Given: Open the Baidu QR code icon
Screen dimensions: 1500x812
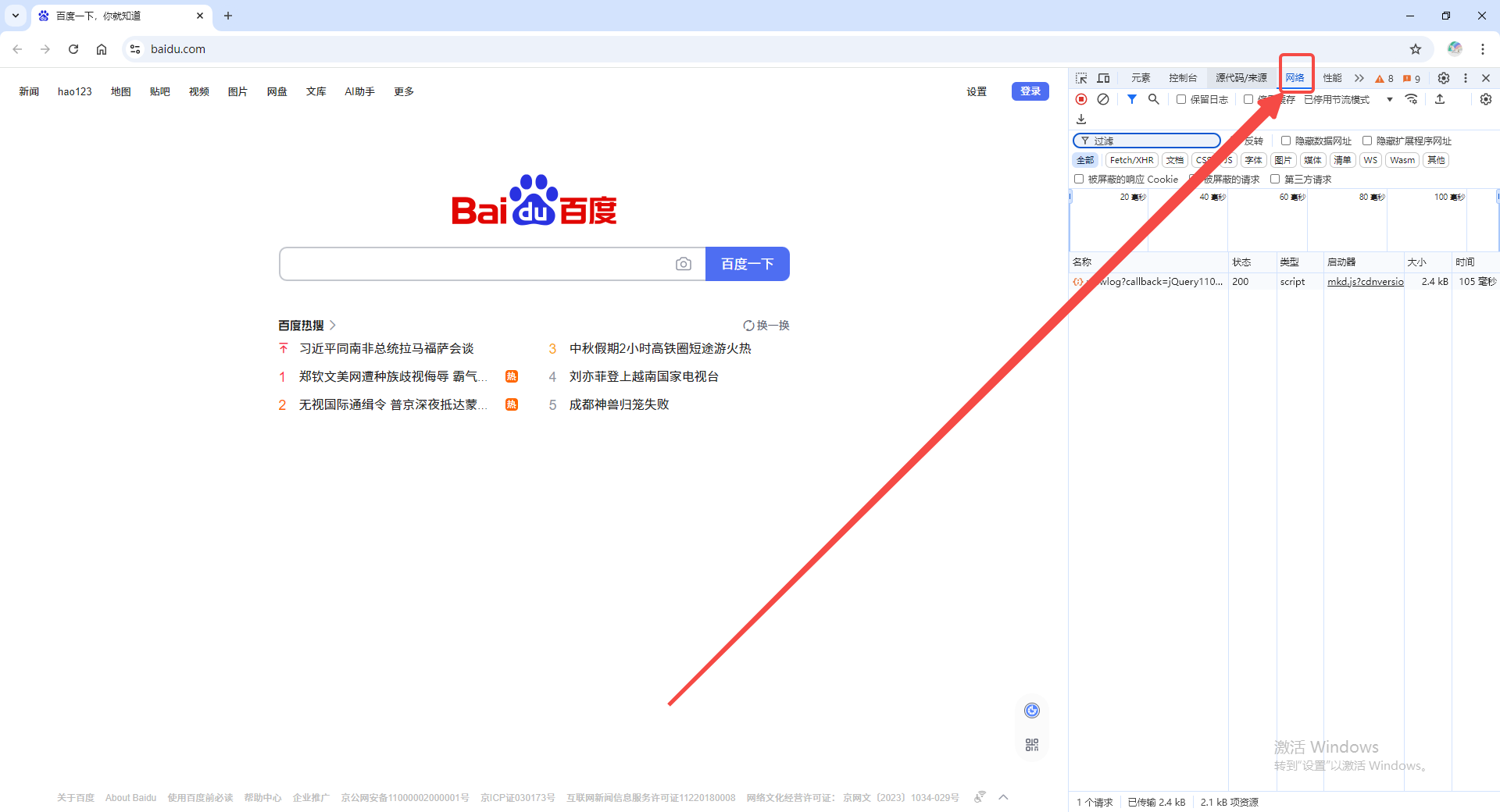Looking at the screenshot, I should 1032,745.
